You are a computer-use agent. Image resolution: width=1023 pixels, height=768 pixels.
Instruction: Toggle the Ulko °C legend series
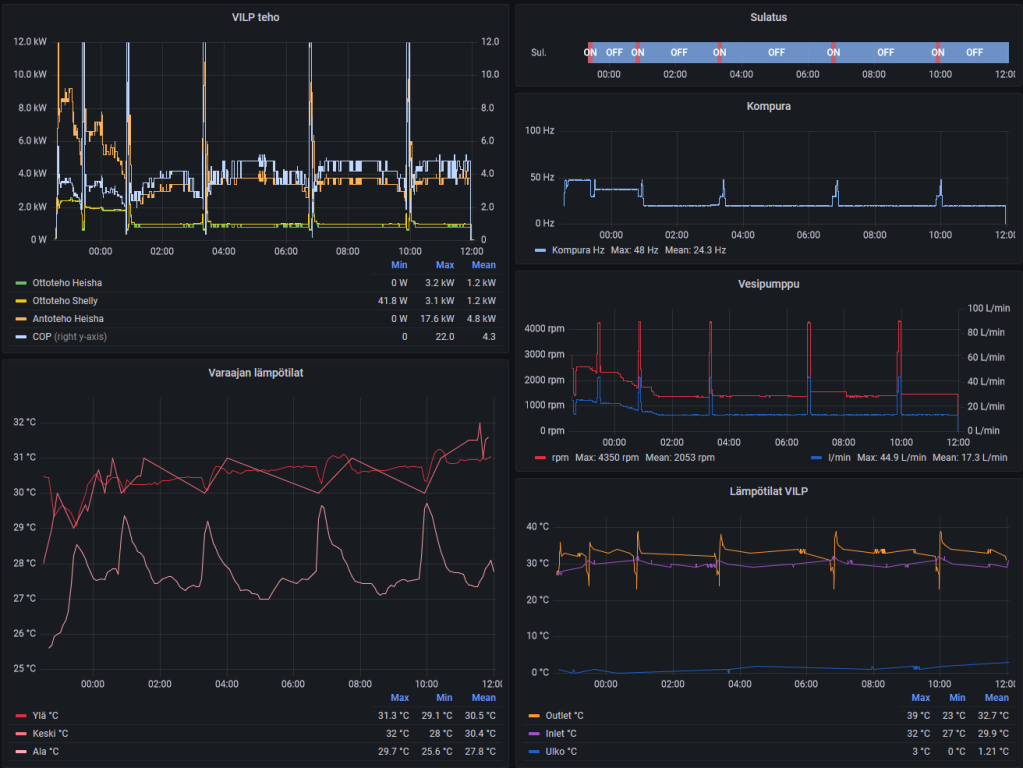[x=562, y=752]
